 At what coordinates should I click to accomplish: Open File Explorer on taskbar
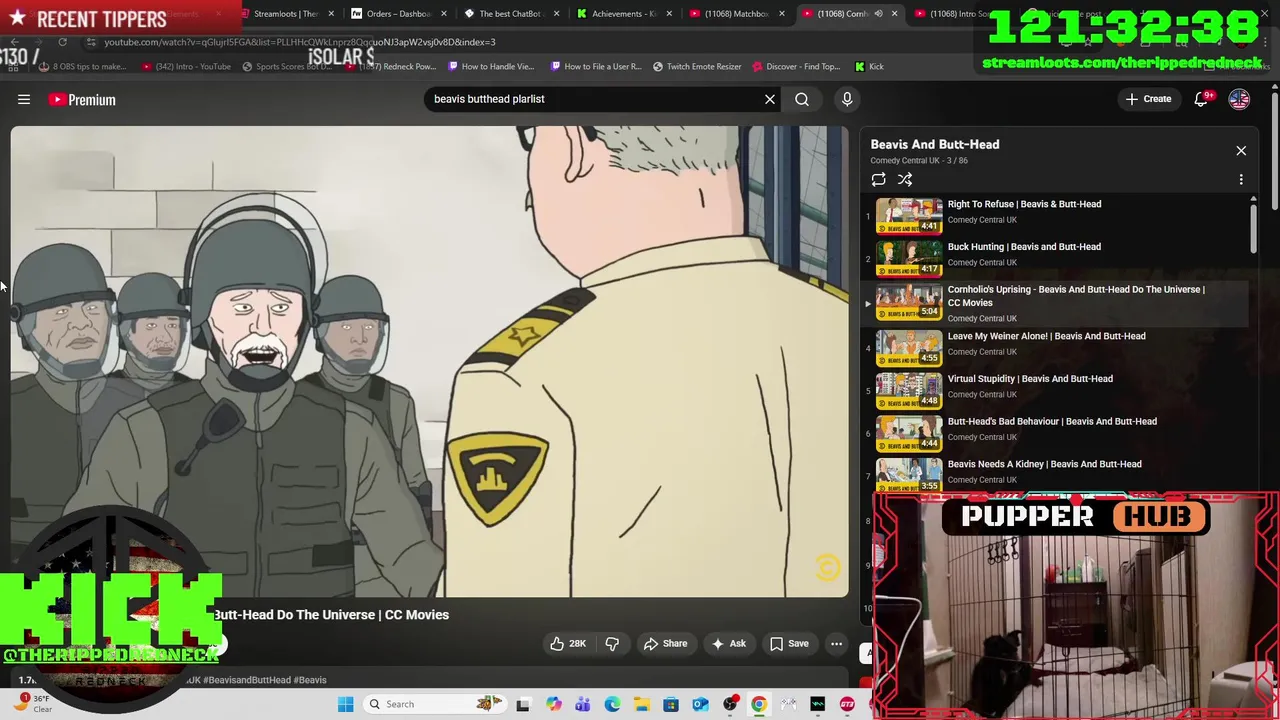click(x=641, y=704)
